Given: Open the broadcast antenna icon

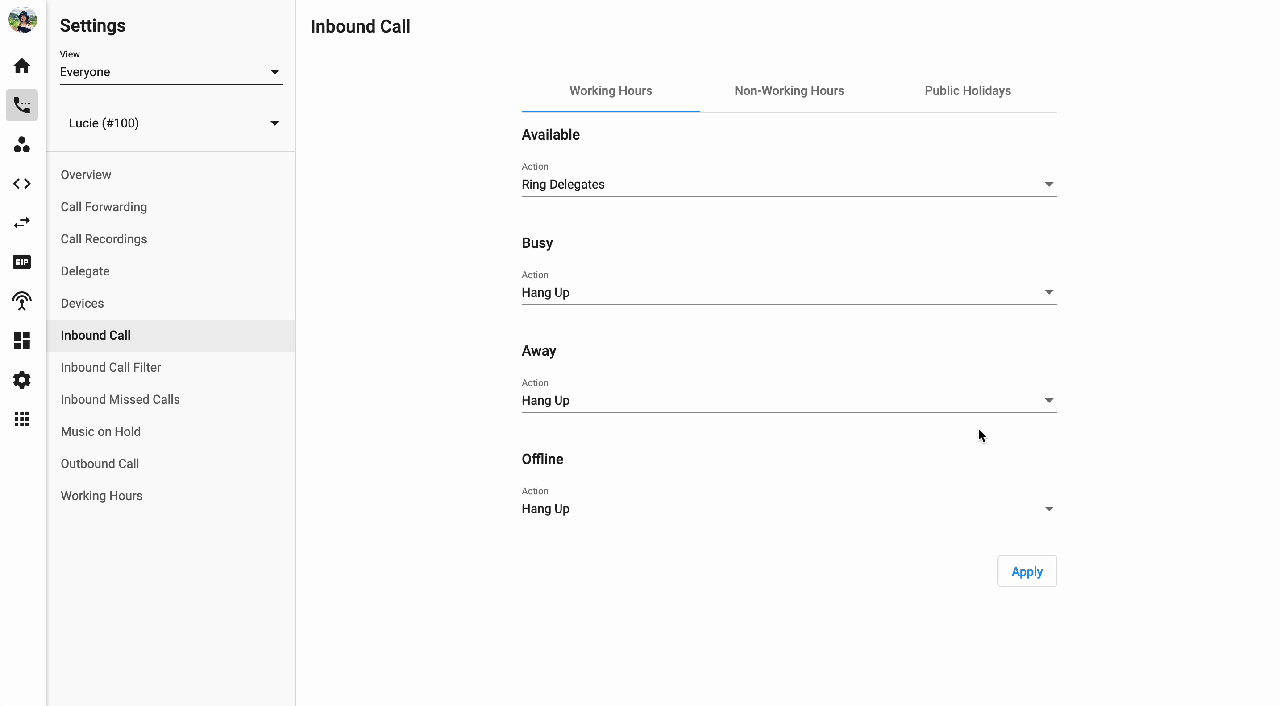Looking at the screenshot, I should point(22,301).
